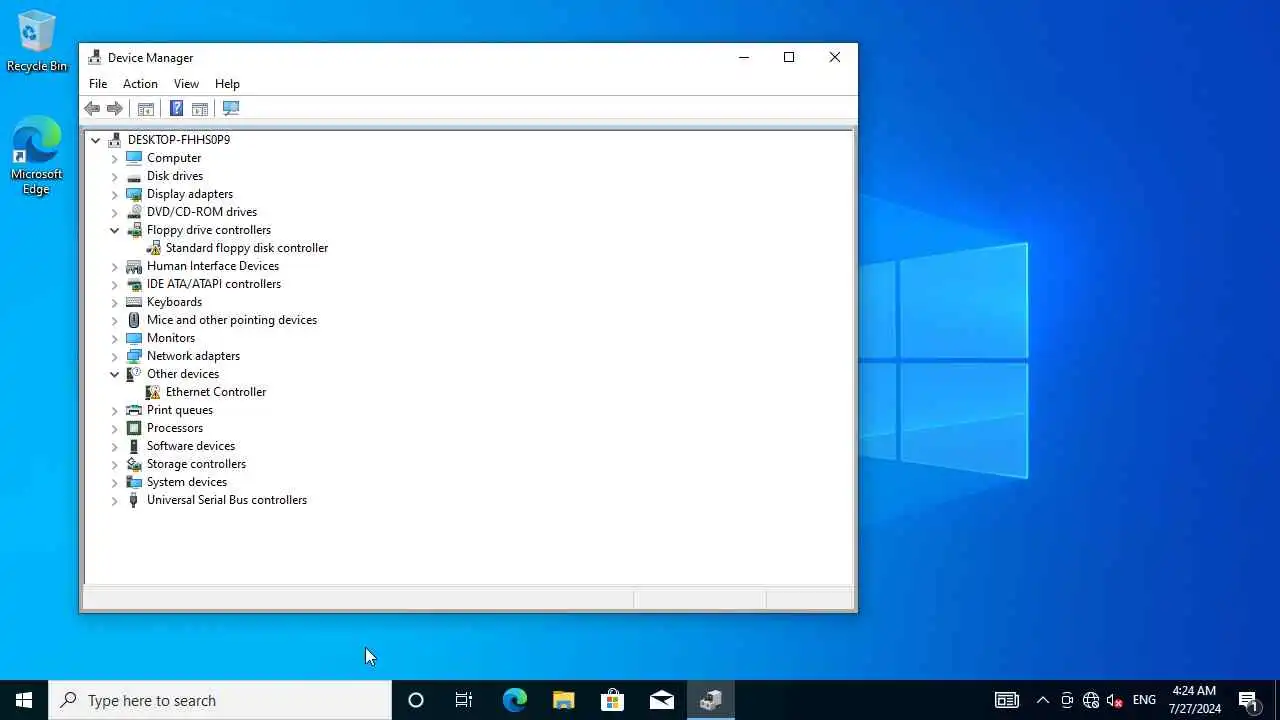Viewport: 1280px width, 720px height.
Task: Click the Human Interface Devices icon
Action: (x=134, y=266)
